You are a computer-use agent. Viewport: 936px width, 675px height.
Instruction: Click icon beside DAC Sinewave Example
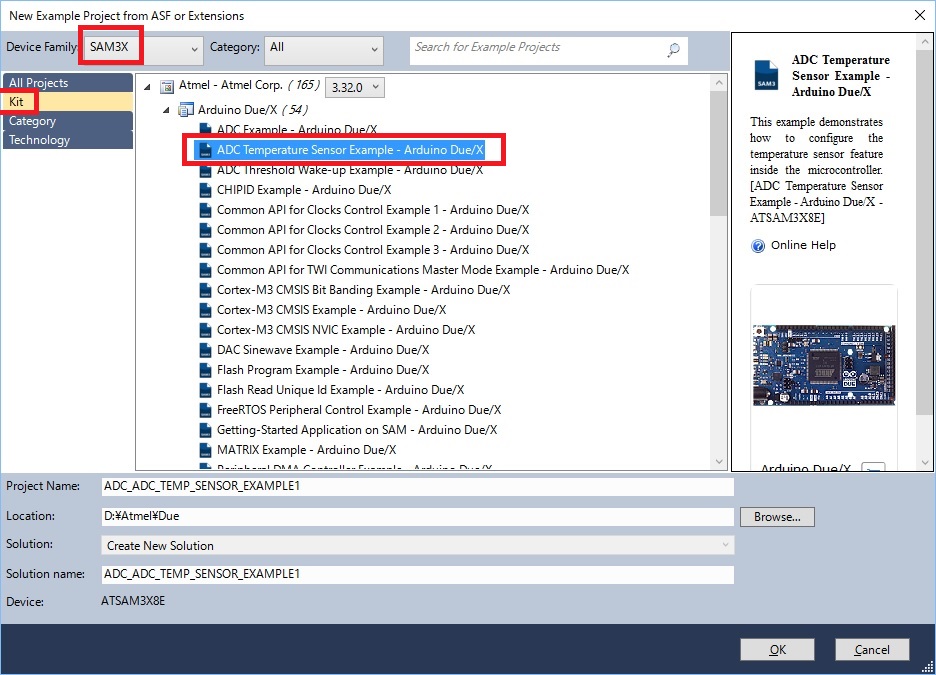pyautogui.click(x=205, y=350)
